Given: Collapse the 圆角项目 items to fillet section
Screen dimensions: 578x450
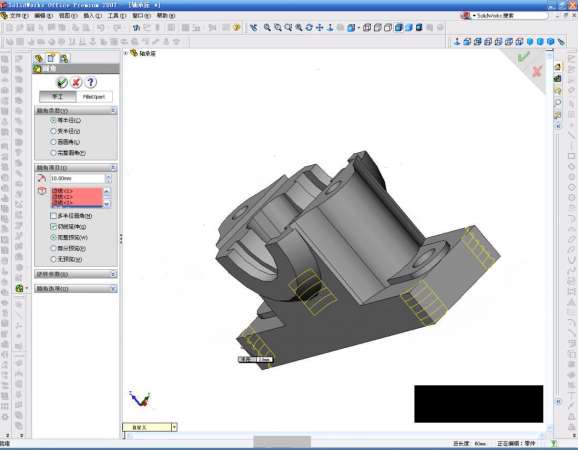Looking at the screenshot, I should point(114,168).
